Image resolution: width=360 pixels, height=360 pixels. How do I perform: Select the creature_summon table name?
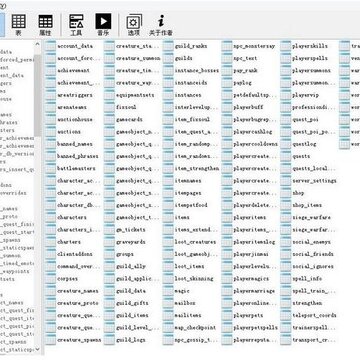[138, 58]
